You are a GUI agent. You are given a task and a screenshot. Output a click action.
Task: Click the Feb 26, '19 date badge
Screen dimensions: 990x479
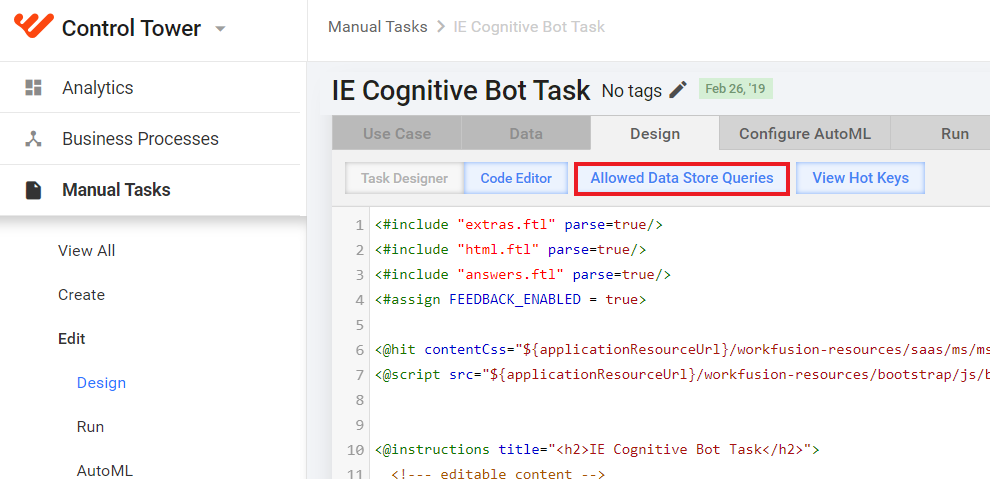coord(736,89)
